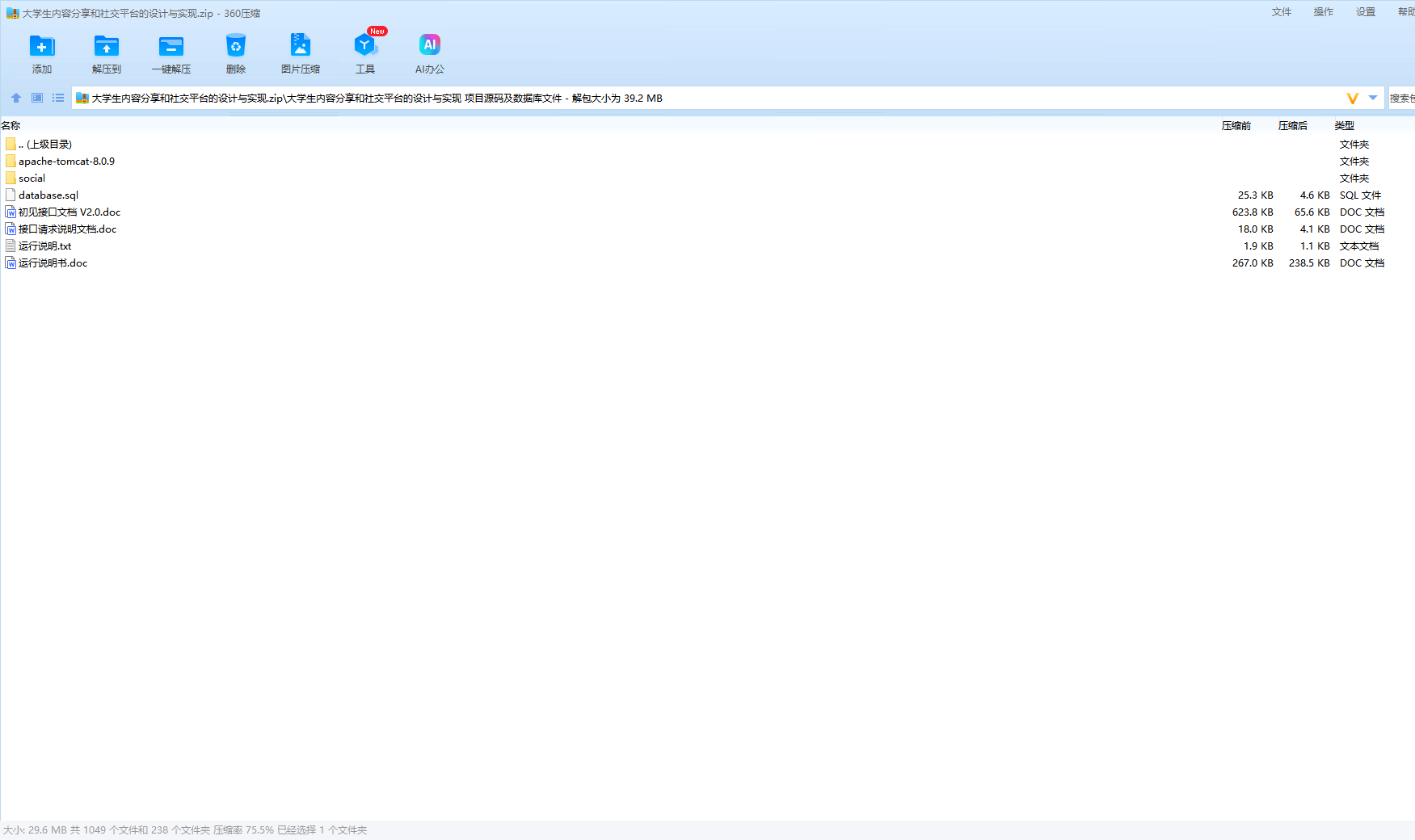
Task: Launch the AI办公 feature icon
Action: click(x=429, y=47)
